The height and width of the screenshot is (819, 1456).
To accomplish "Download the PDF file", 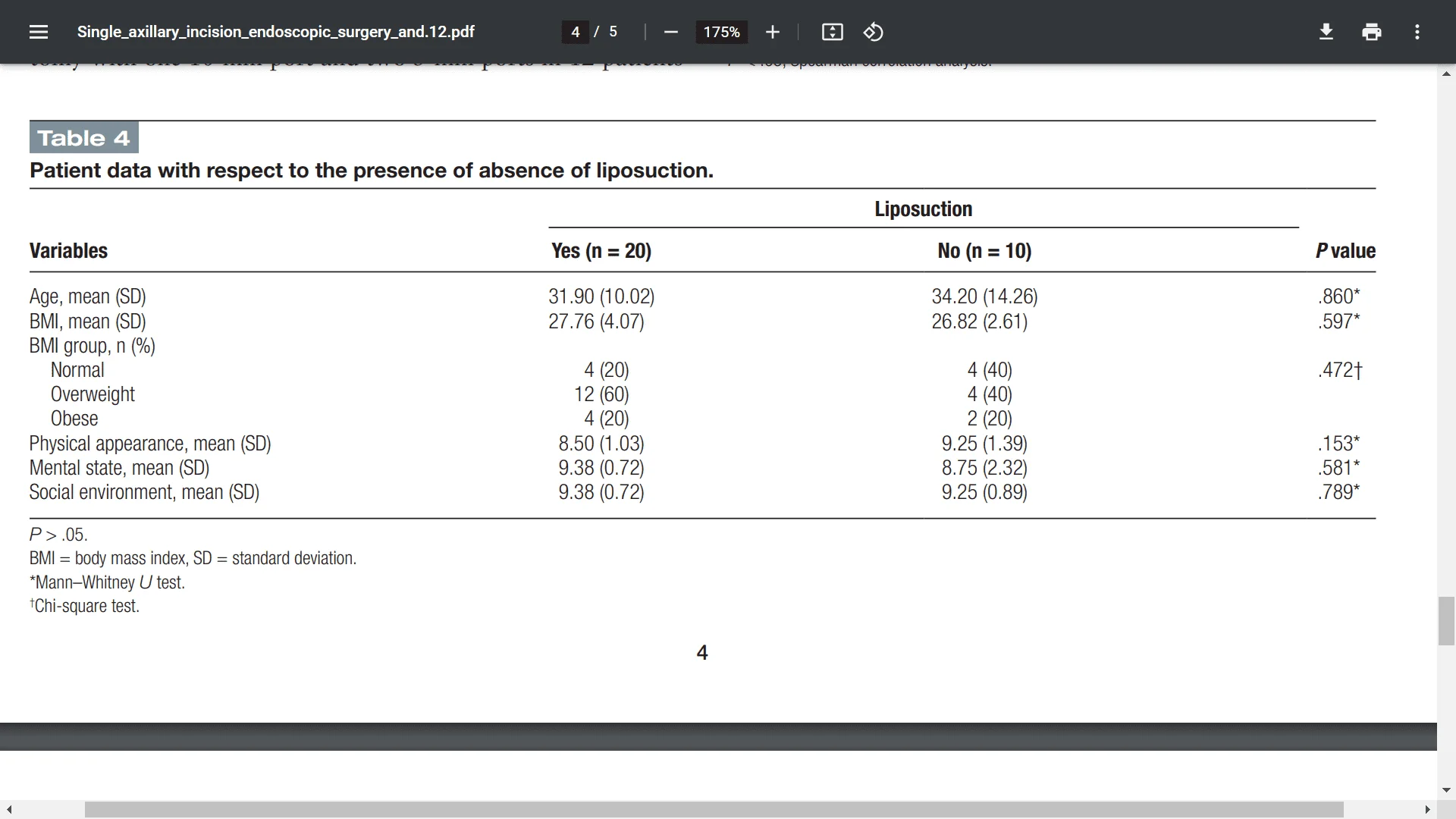I will point(1326,32).
